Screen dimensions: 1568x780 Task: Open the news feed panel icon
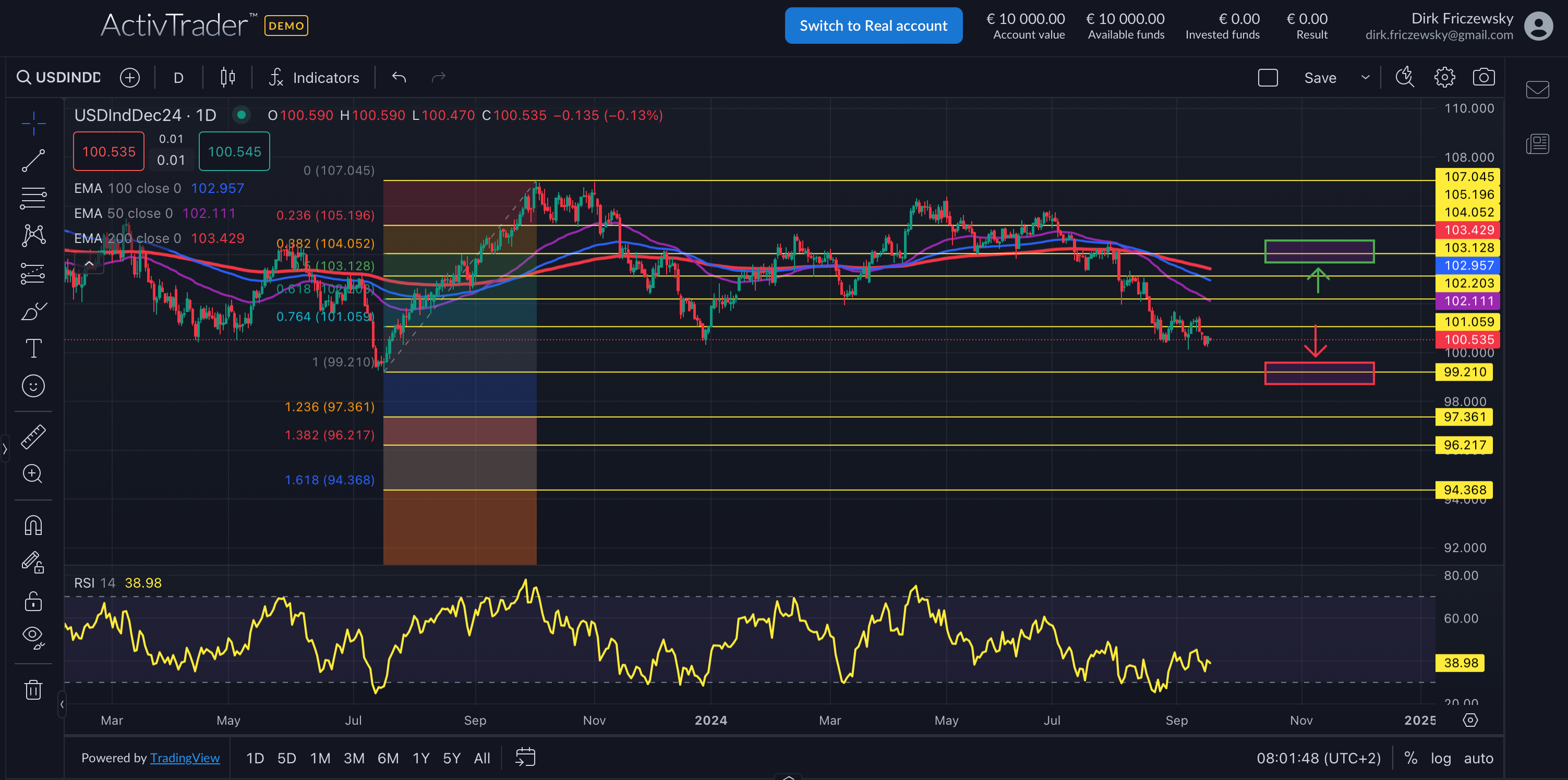[1538, 143]
